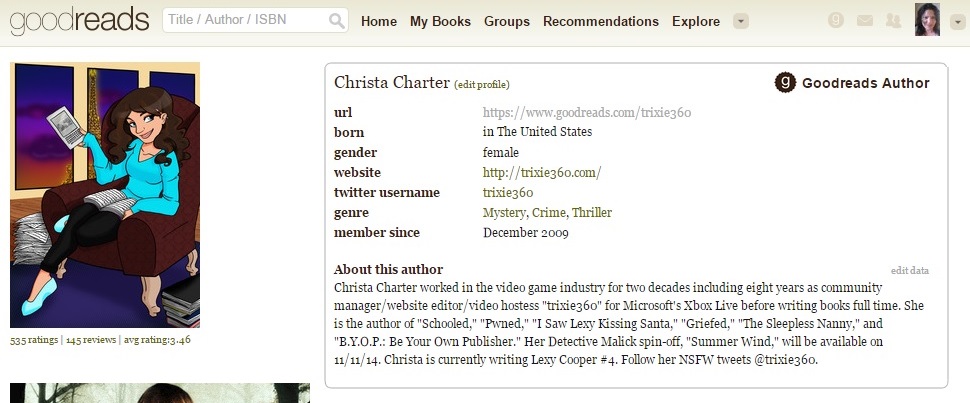Open the friend requests icon
This screenshot has height=403, width=970.
[x=892, y=21]
